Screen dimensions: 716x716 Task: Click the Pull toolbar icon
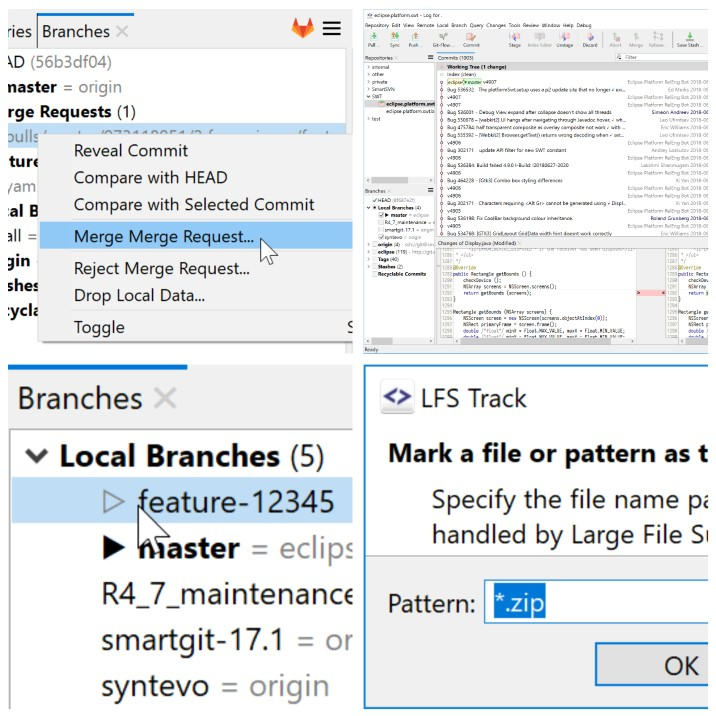click(374, 37)
